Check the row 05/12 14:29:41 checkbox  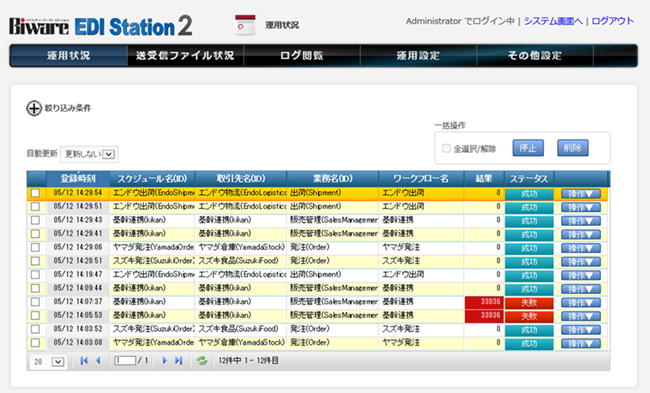pyautogui.click(x=36, y=234)
